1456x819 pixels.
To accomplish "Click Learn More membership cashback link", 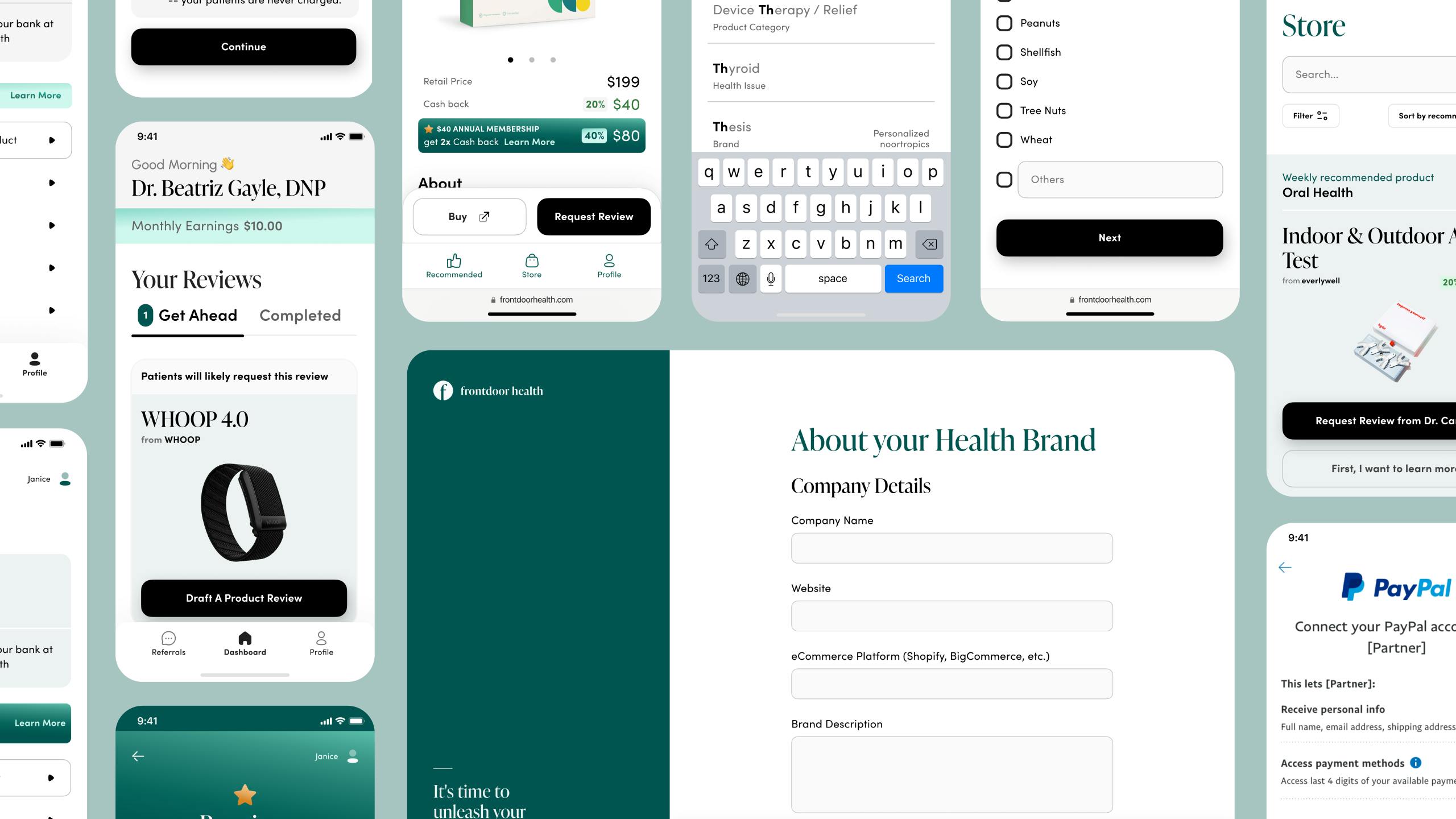I will point(530,141).
